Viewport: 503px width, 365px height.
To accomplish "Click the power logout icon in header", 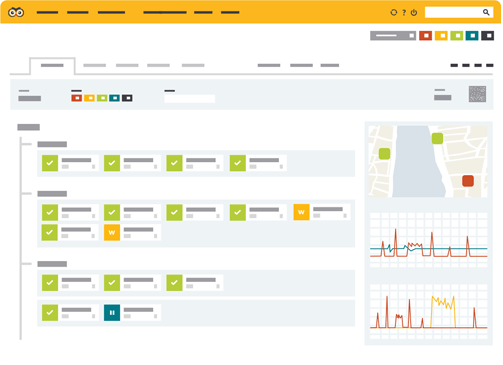I will pyautogui.click(x=414, y=12).
